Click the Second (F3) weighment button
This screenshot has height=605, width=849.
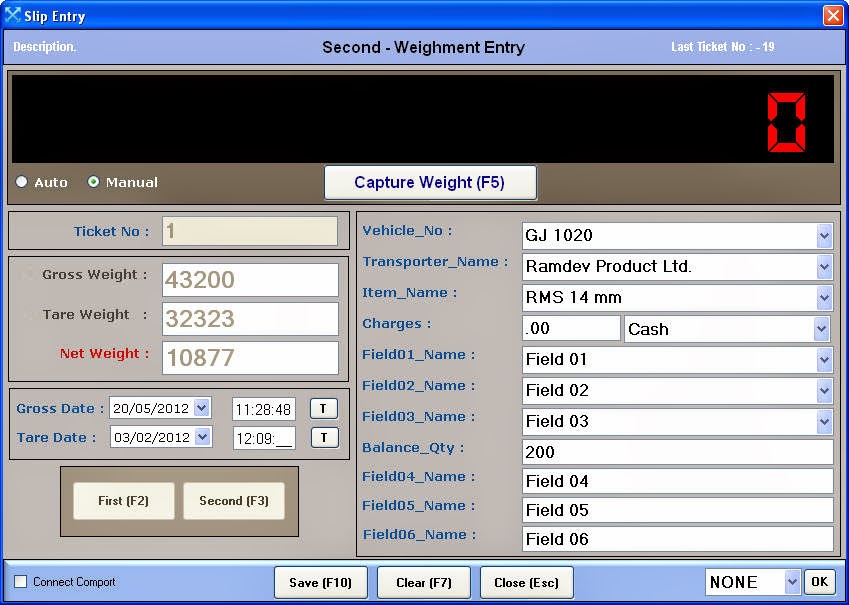click(233, 501)
